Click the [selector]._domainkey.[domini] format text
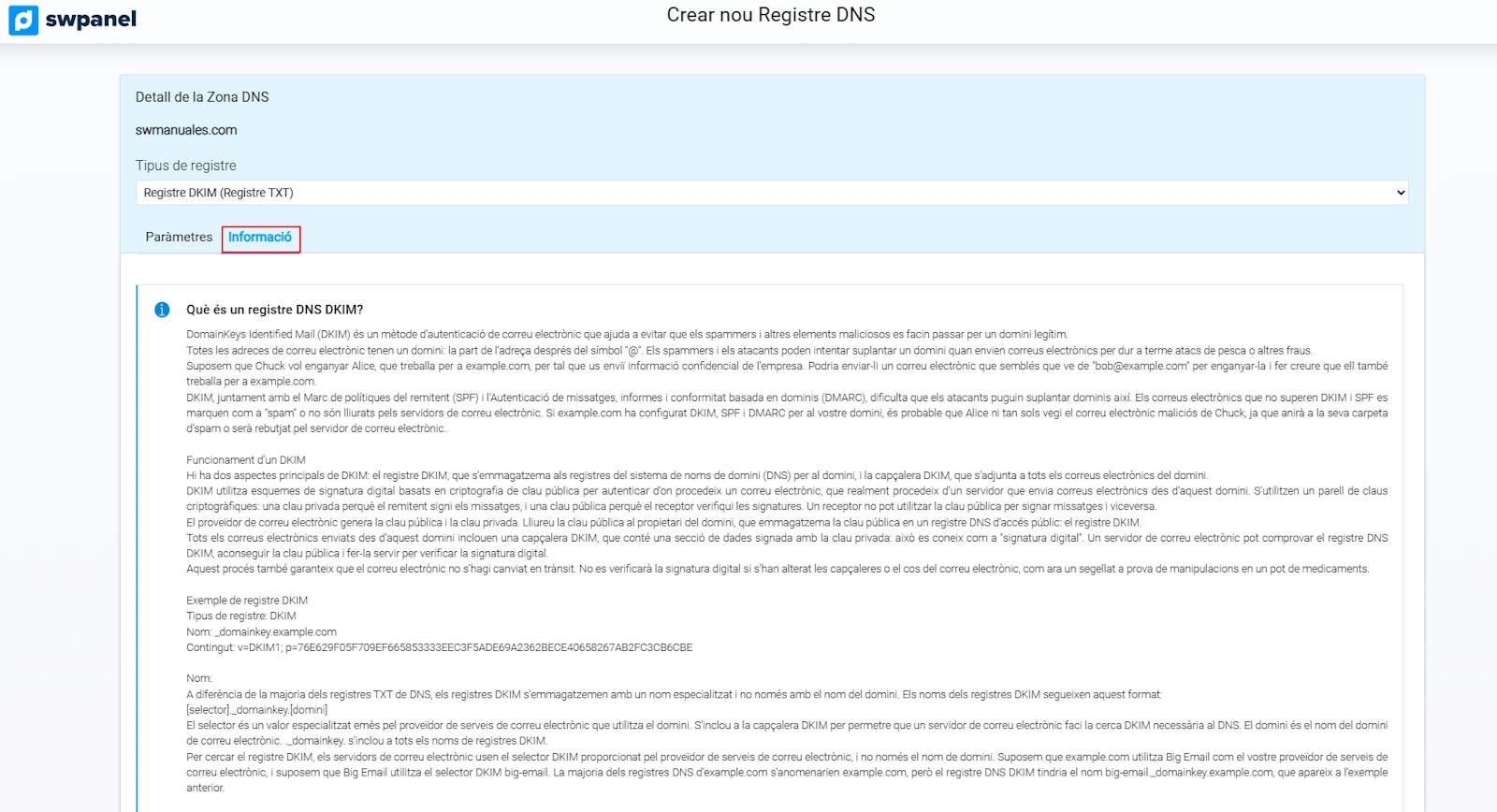1497x812 pixels. [x=256, y=710]
